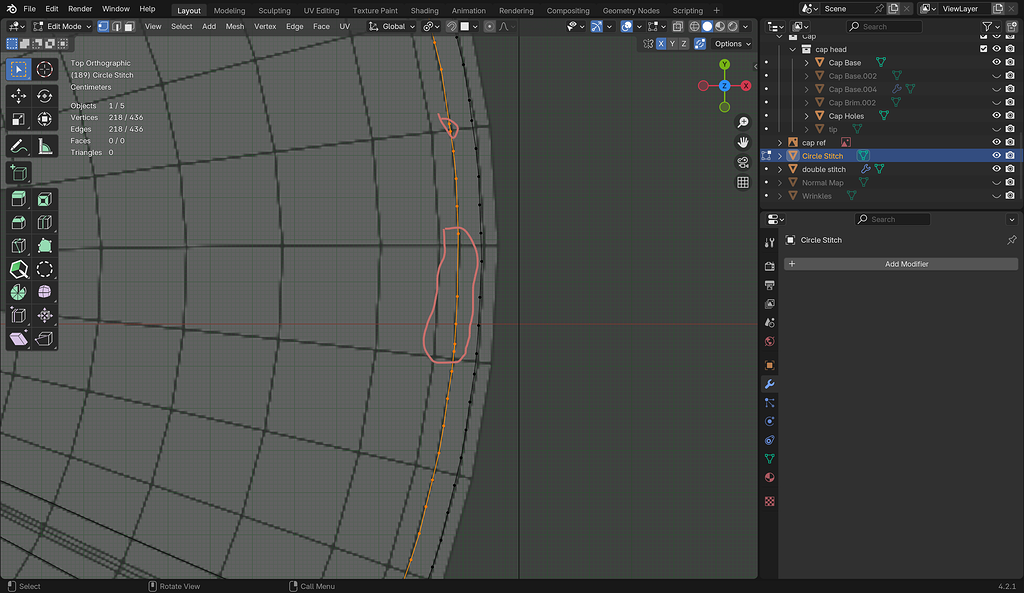Viewport: 1024px width, 593px height.
Task: Hide Cap Holes object in viewport
Action: pyautogui.click(x=996, y=116)
